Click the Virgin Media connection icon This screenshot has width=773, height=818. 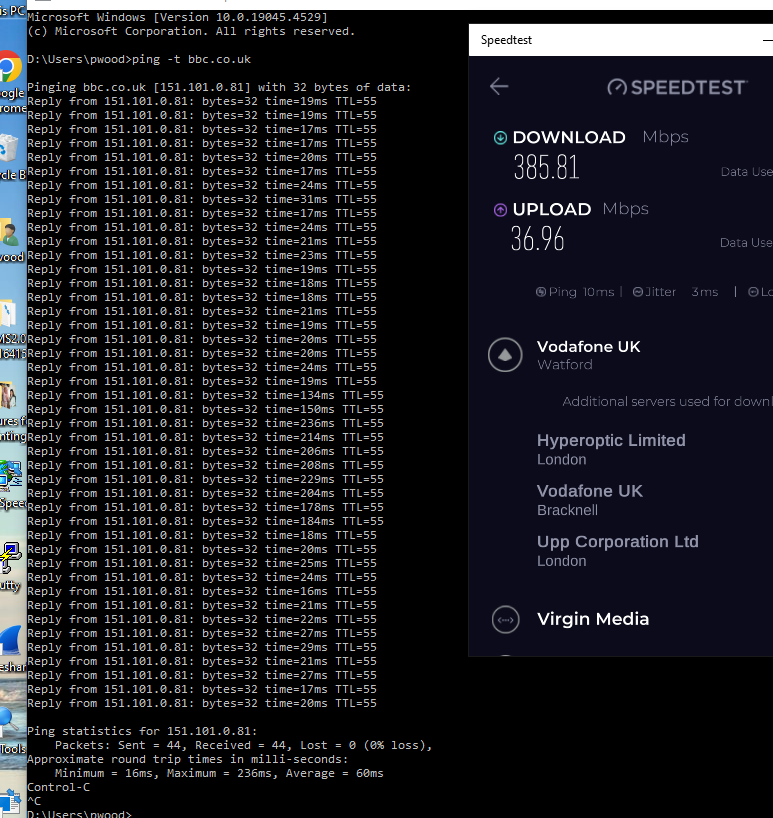[x=505, y=620]
